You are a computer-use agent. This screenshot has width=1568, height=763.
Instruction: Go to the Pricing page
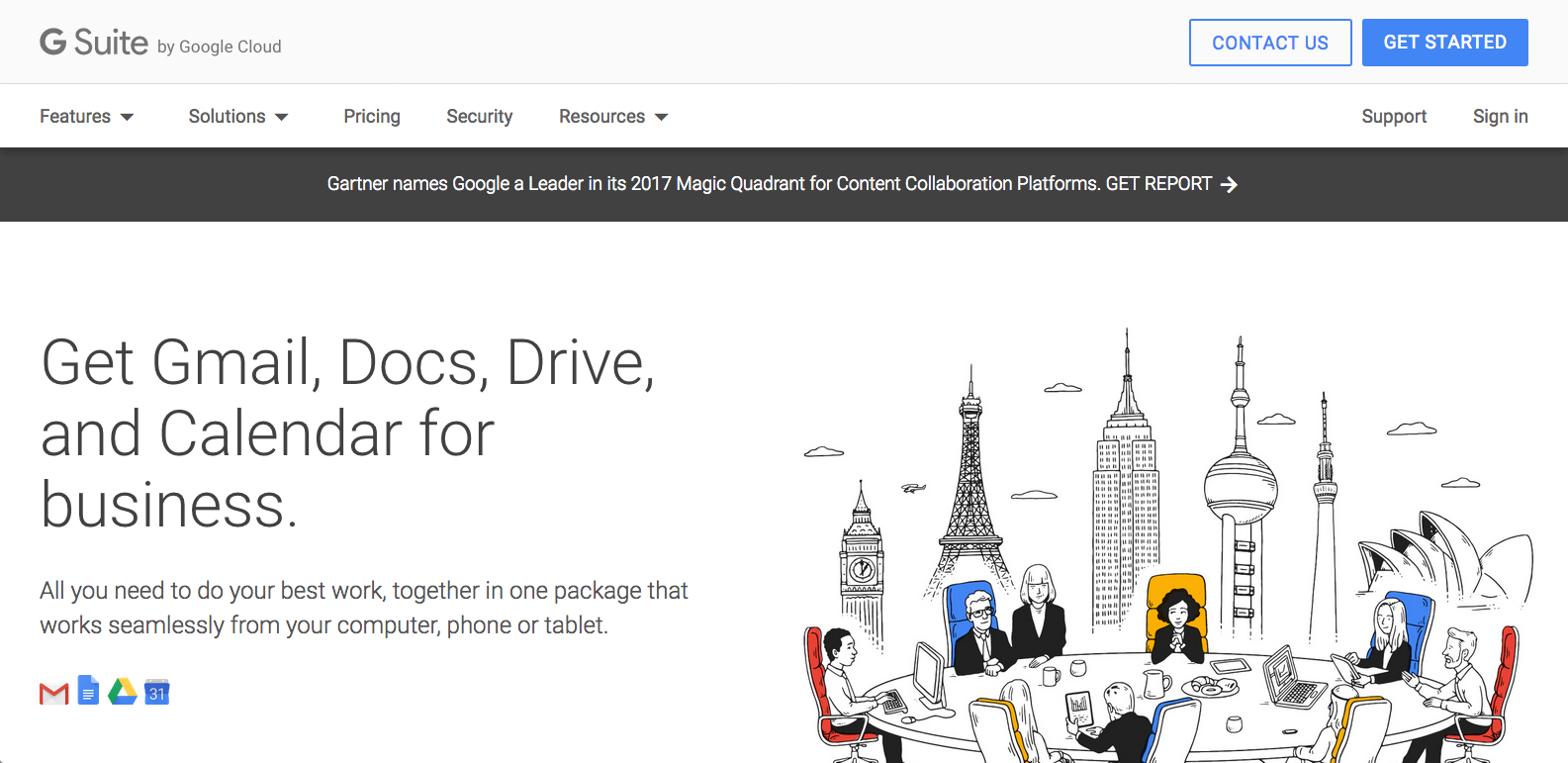372,117
